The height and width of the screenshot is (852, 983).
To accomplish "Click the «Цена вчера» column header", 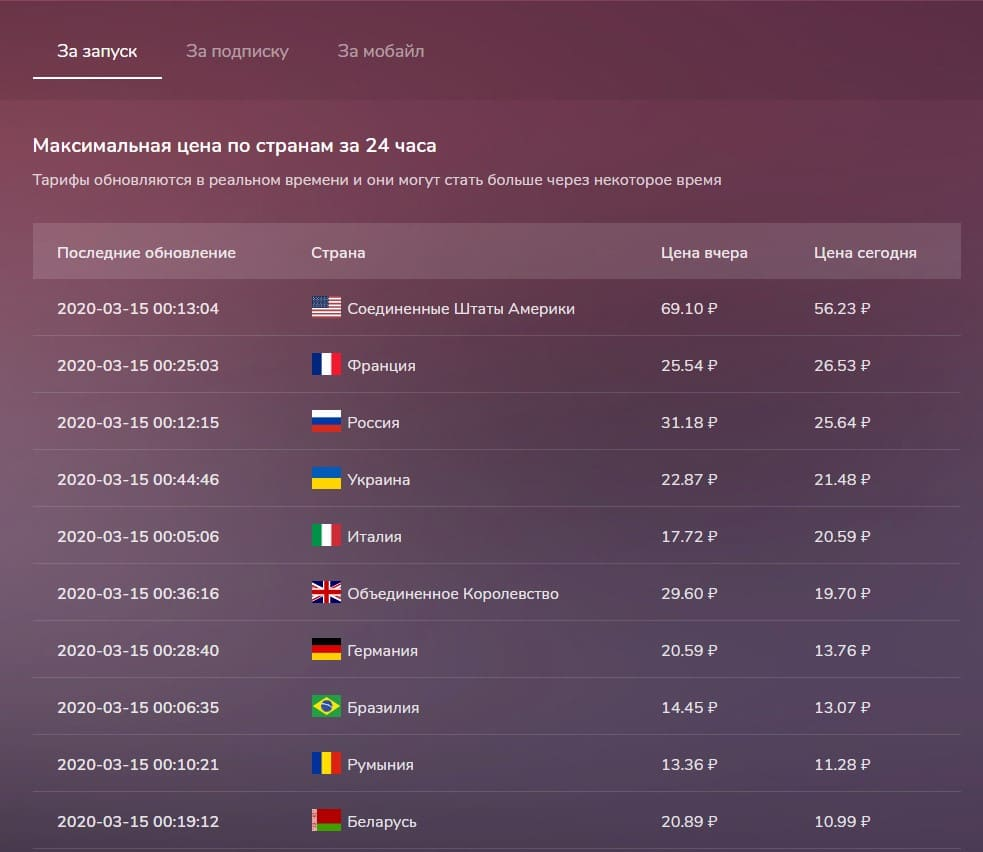I will pos(704,253).
